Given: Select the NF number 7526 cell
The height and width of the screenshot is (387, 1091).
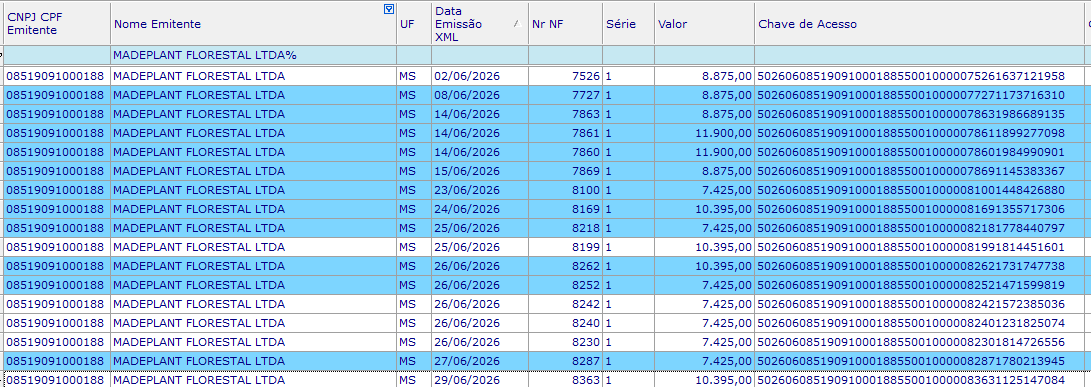Looking at the screenshot, I should click(x=565, y=76).
